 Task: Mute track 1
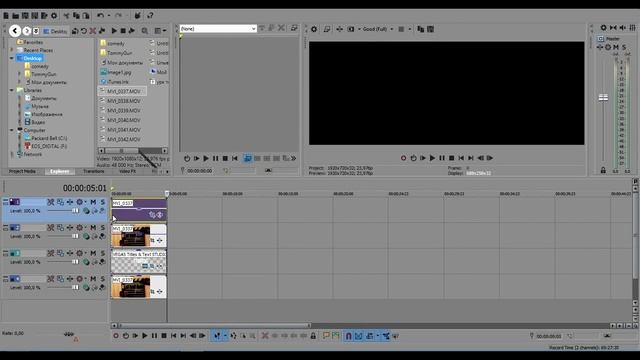[x=93, y=202]
